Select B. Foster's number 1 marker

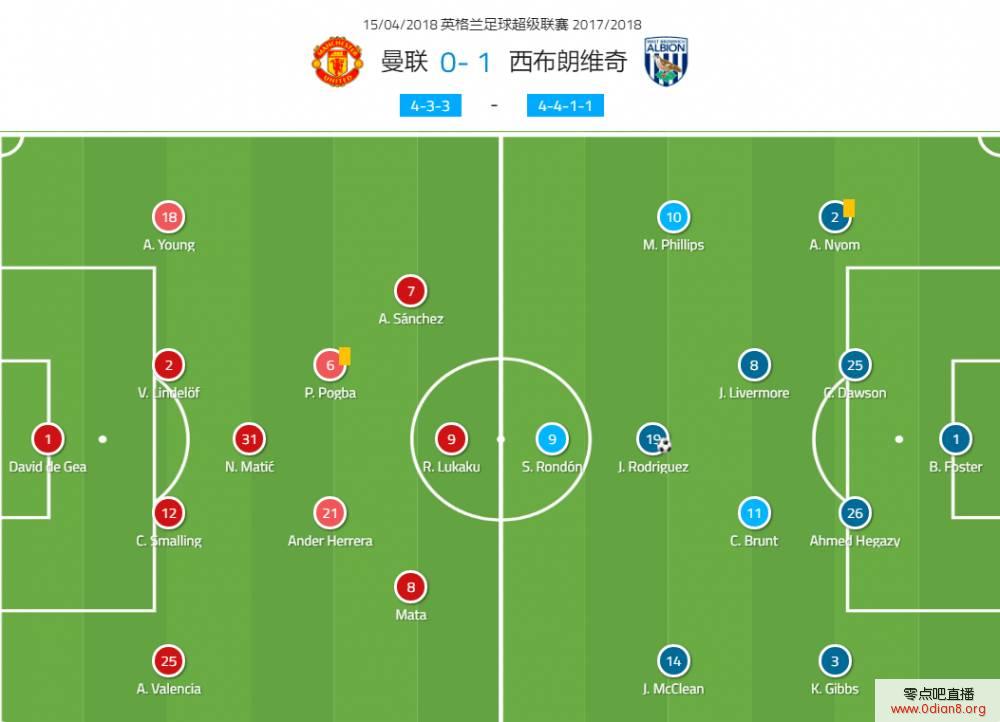(955, 439)
